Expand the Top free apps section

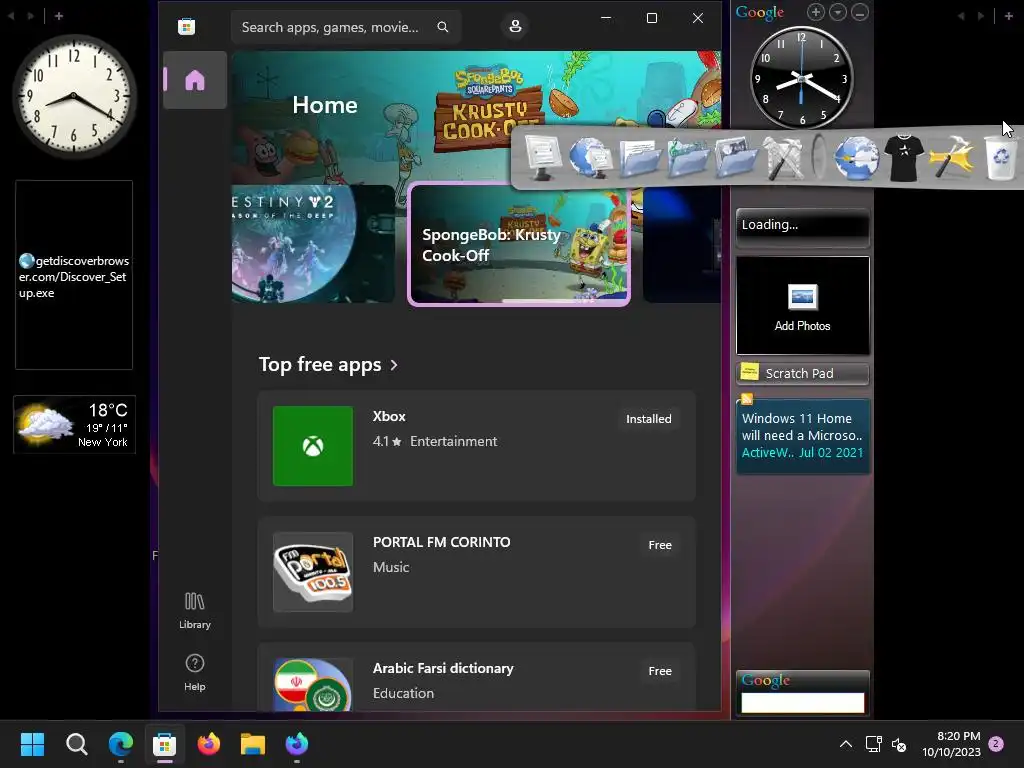328,364
